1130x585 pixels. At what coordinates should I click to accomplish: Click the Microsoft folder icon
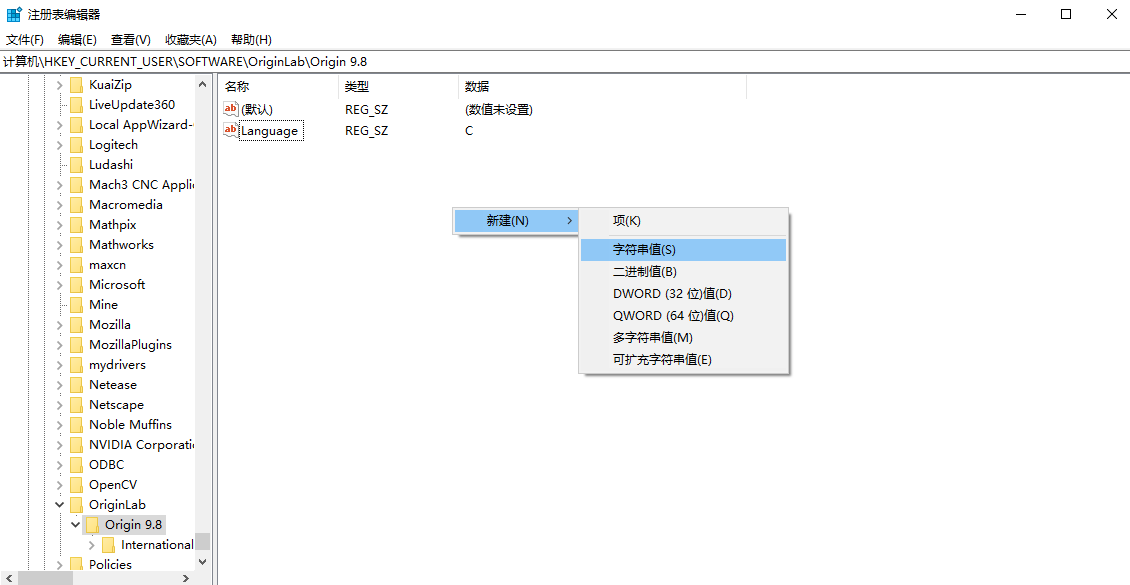click(x=77, y=284)
